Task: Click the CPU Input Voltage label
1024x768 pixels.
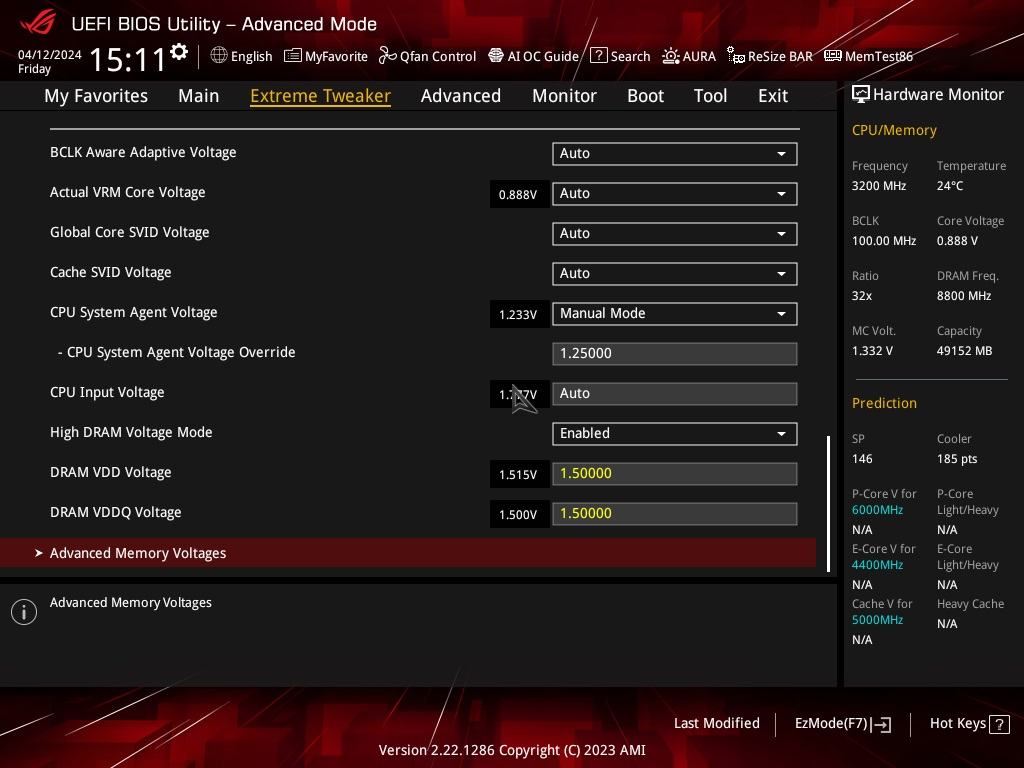Action: click(107, 392)
